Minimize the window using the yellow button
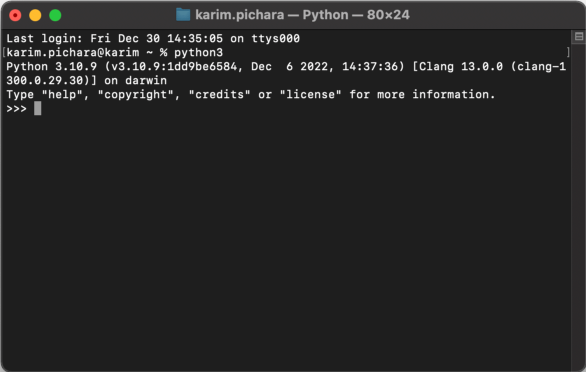The width and height of the screenshot is (586, 372). pos(35,15)
